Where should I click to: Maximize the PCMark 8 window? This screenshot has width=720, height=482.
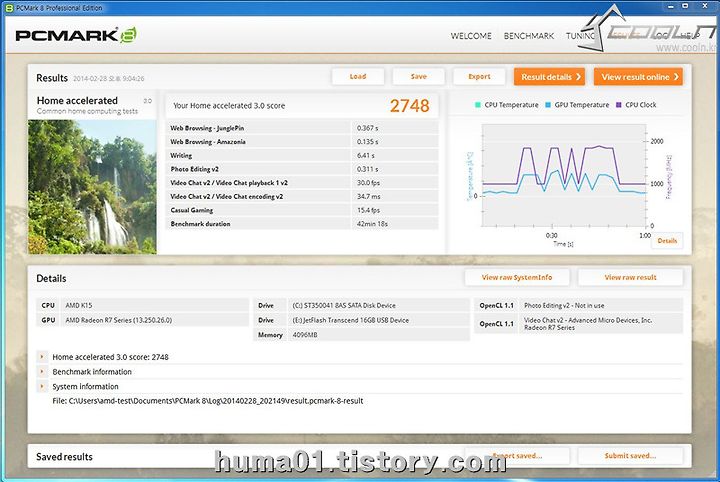pyautogui.click(x=685, y=6)
